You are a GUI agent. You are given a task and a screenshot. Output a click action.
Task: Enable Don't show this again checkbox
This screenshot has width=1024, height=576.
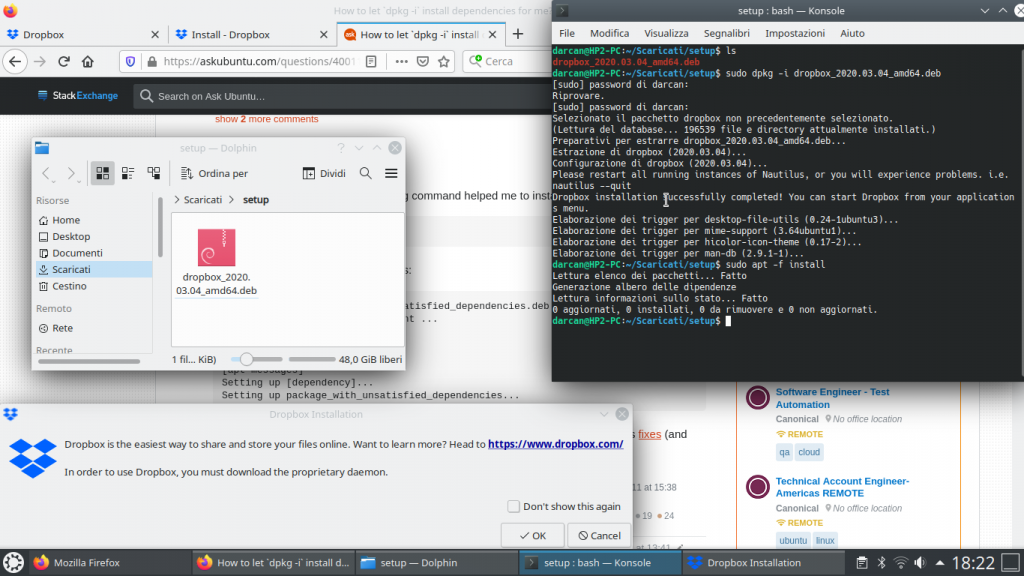(513, 506)
